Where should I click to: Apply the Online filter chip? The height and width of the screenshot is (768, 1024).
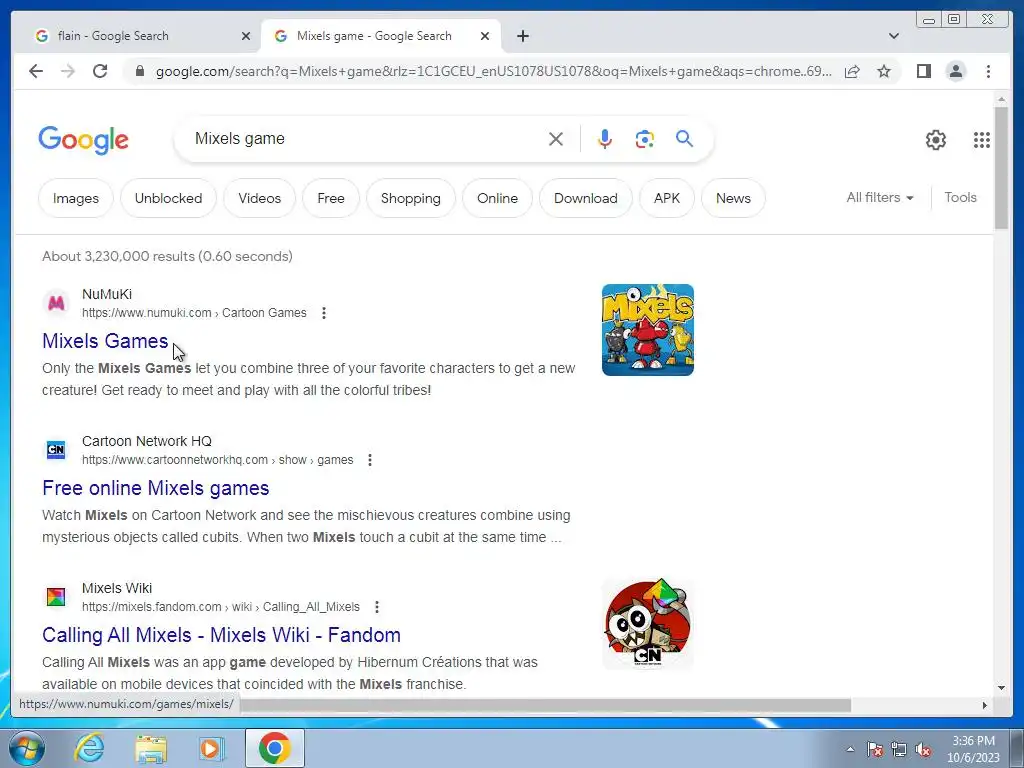click(498, 198)
